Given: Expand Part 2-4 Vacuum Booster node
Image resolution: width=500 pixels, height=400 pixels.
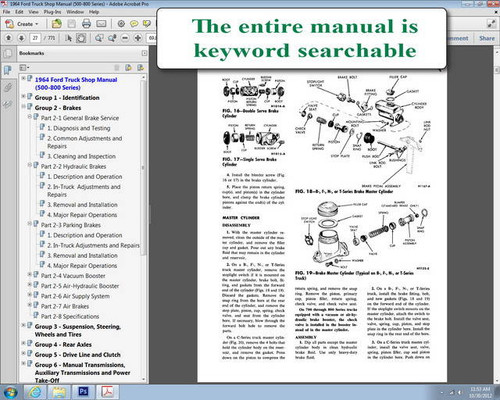Looking at the screenshot, I should pyautogui.click(x=30, y=274).
